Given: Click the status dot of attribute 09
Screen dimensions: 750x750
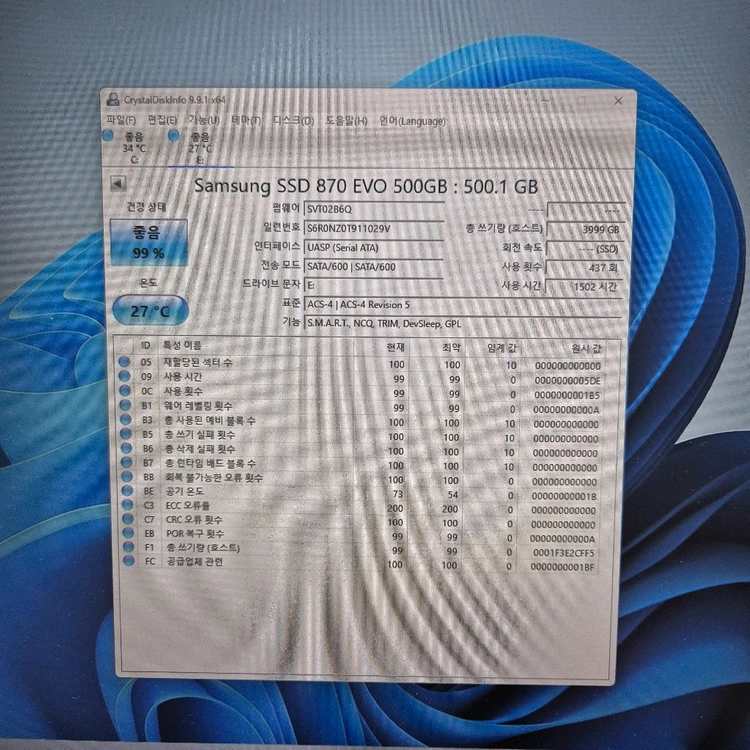Looking at the screenshot, I should pyautogui.click(x=125, y=376).
